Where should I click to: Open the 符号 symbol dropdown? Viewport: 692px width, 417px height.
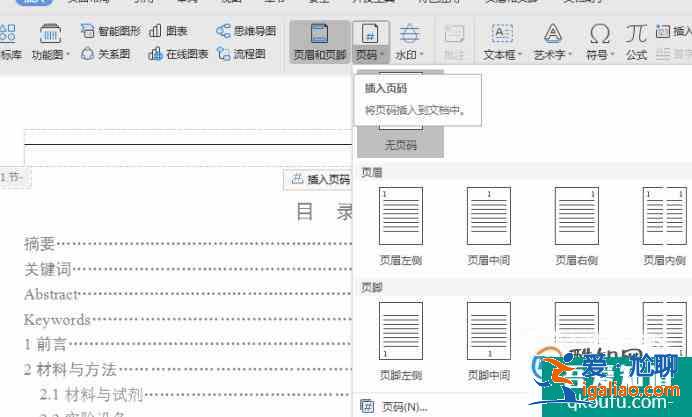coord(600,42)
